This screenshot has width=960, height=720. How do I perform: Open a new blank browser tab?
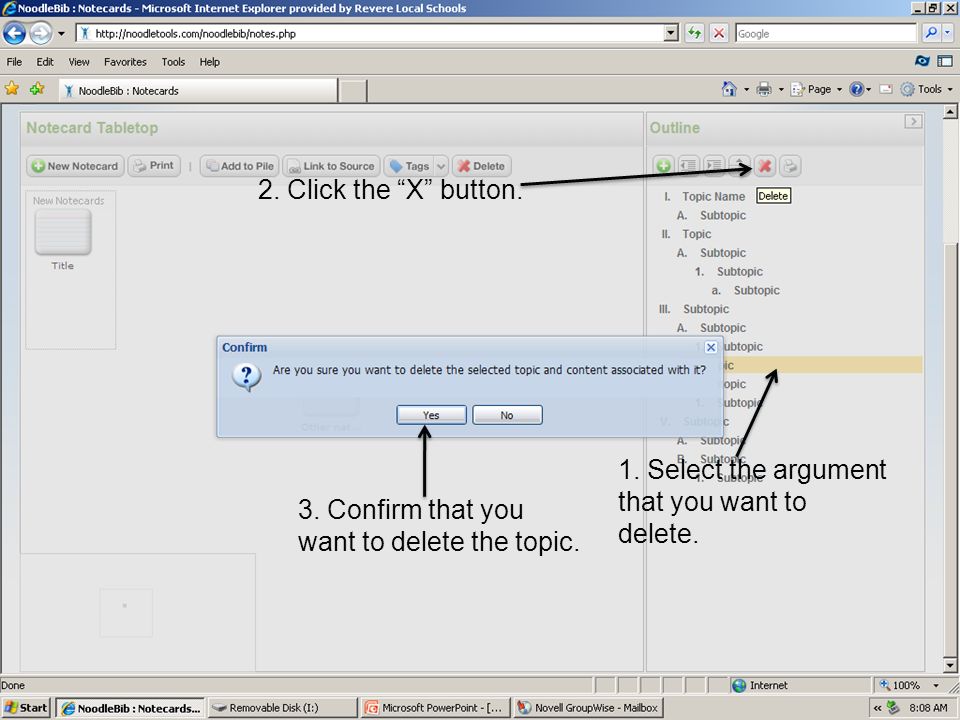pyautogui.click(x=353, y=91)
